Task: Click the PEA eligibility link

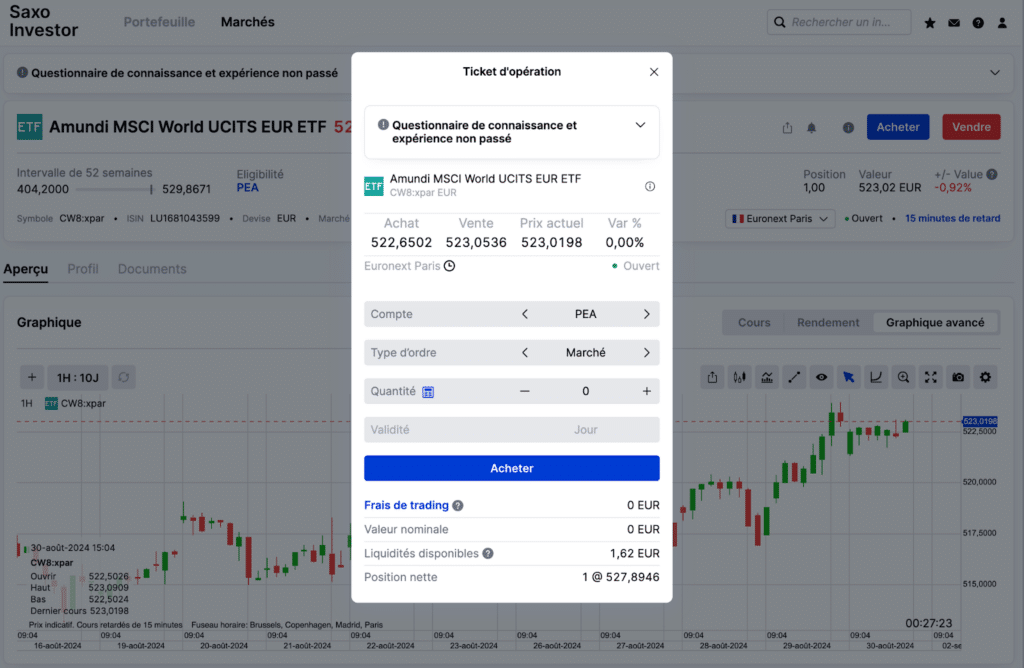Action: pyautogui.click(x=248, y=188)
